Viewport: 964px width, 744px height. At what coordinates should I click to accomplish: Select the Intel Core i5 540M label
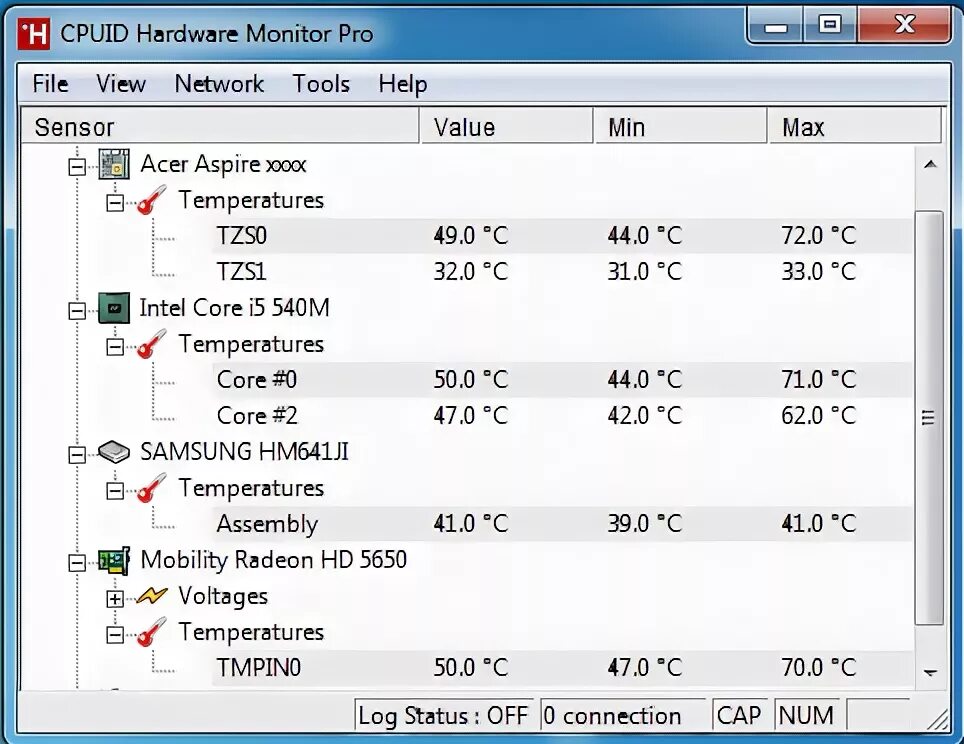coord(235,308)
